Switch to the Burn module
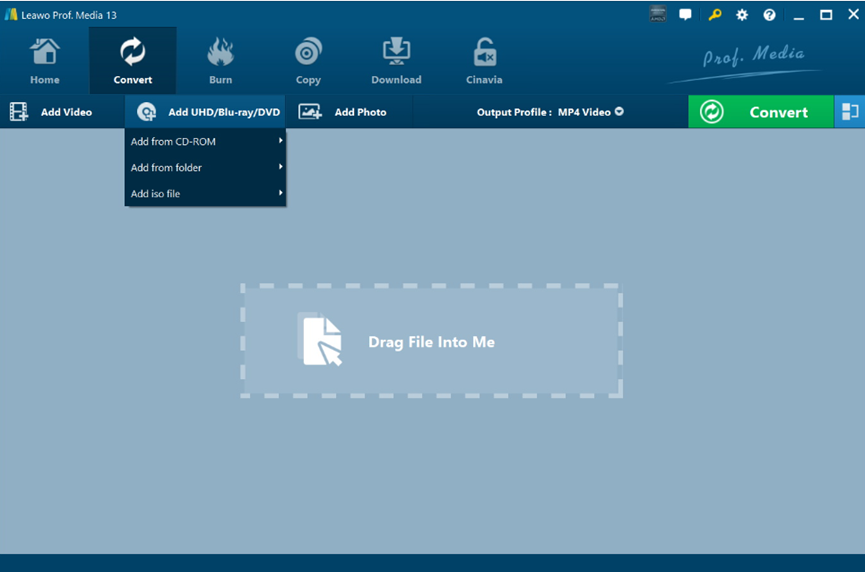The height and width of the screenshot is (572, 865). tap(220, 61)
